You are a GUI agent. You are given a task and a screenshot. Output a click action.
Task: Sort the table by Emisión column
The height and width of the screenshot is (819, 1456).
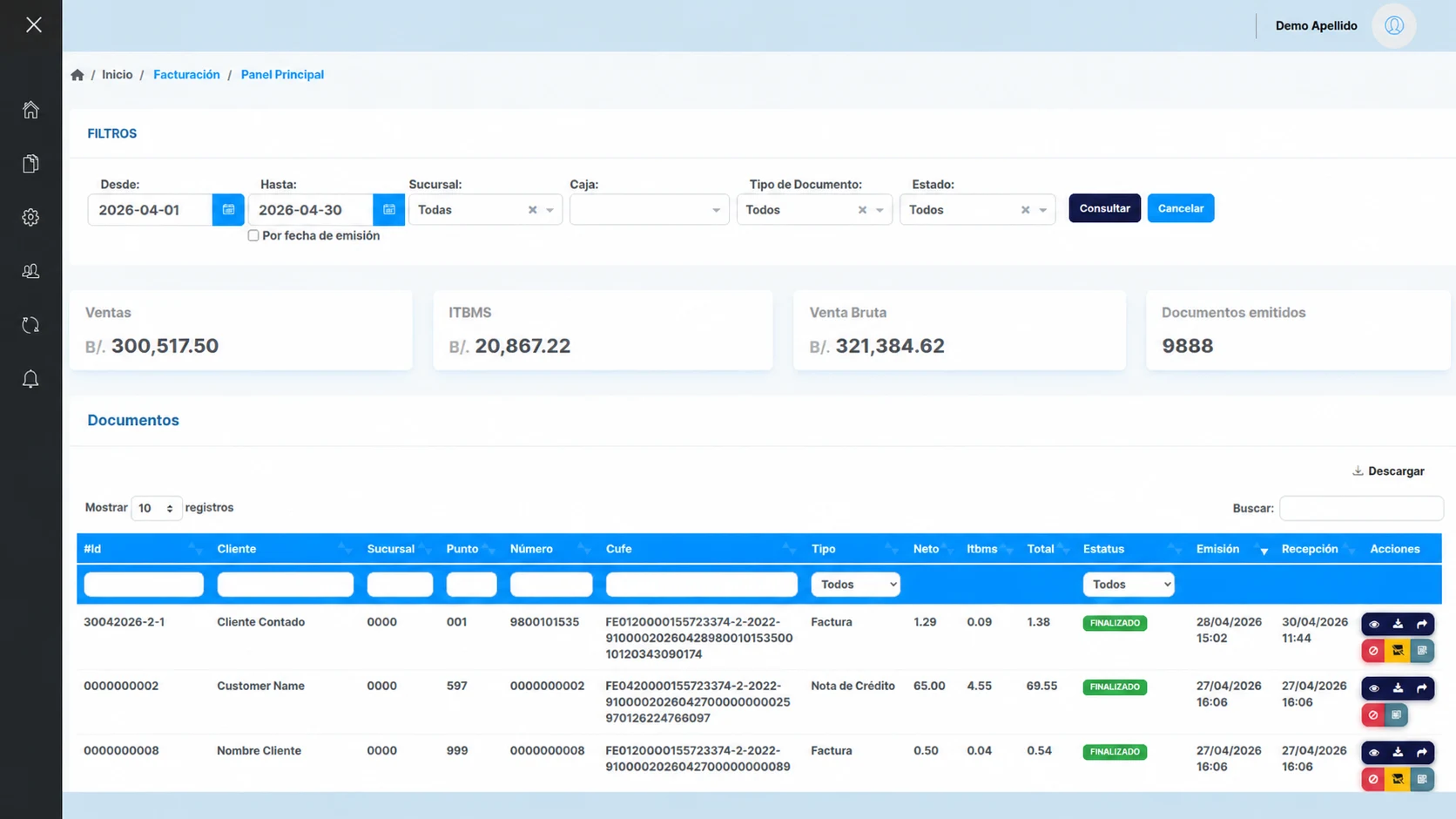click(x=1231, y=549)
